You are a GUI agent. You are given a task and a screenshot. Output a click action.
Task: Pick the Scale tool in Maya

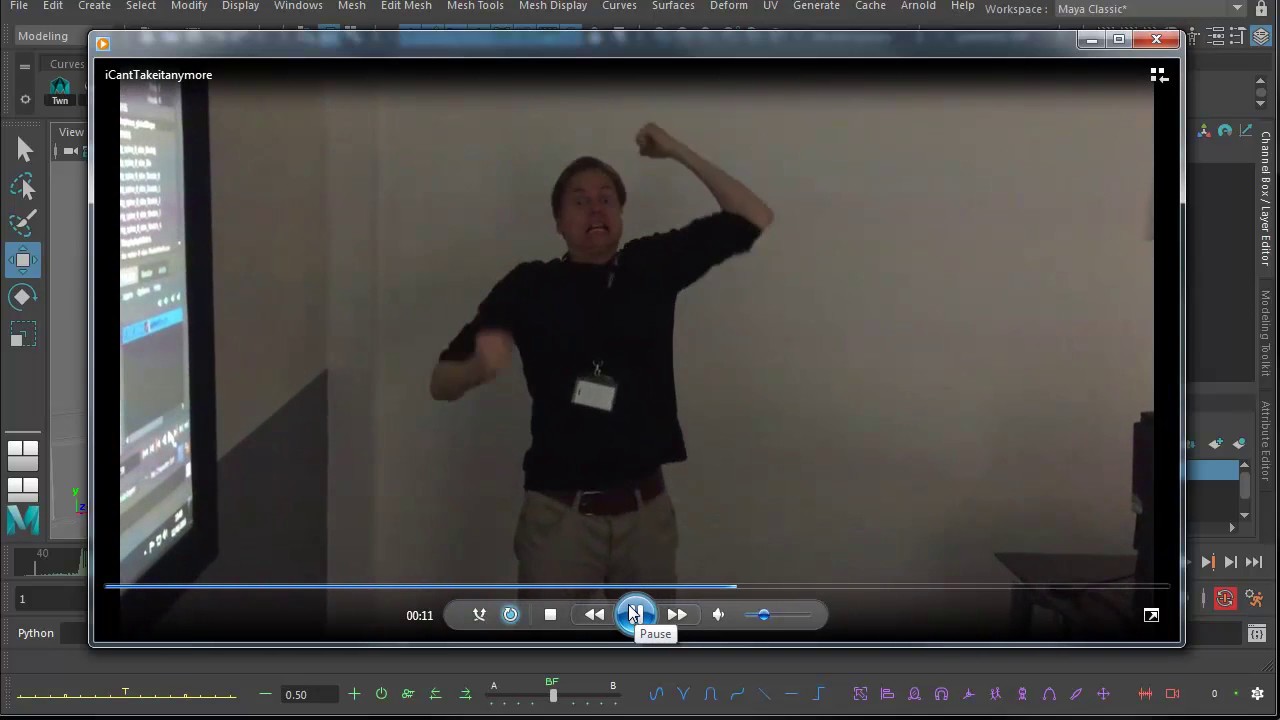tap(24, 334)
